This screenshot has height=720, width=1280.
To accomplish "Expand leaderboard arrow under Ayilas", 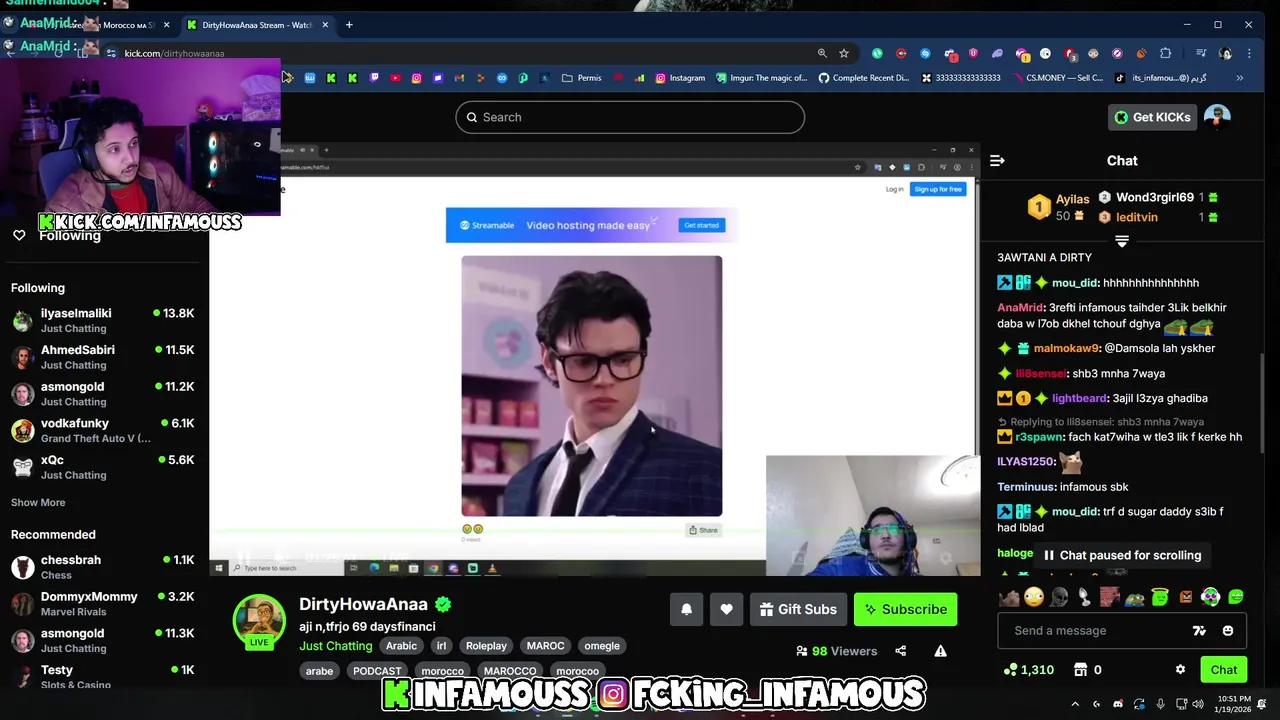I will click(1122, 242).
